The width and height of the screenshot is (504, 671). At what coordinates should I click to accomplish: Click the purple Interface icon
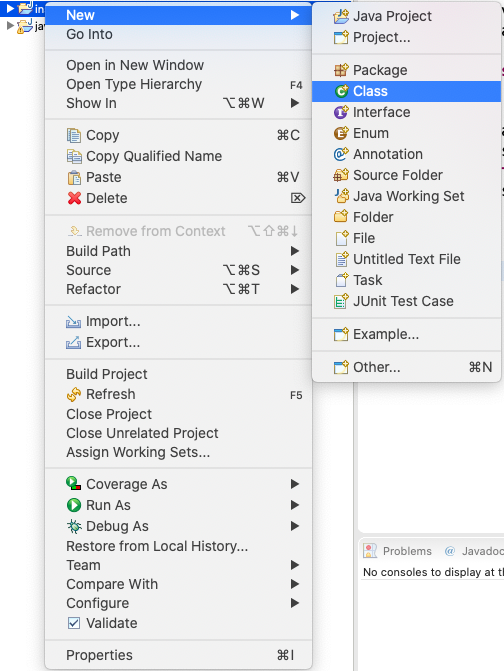pos(341,112)
